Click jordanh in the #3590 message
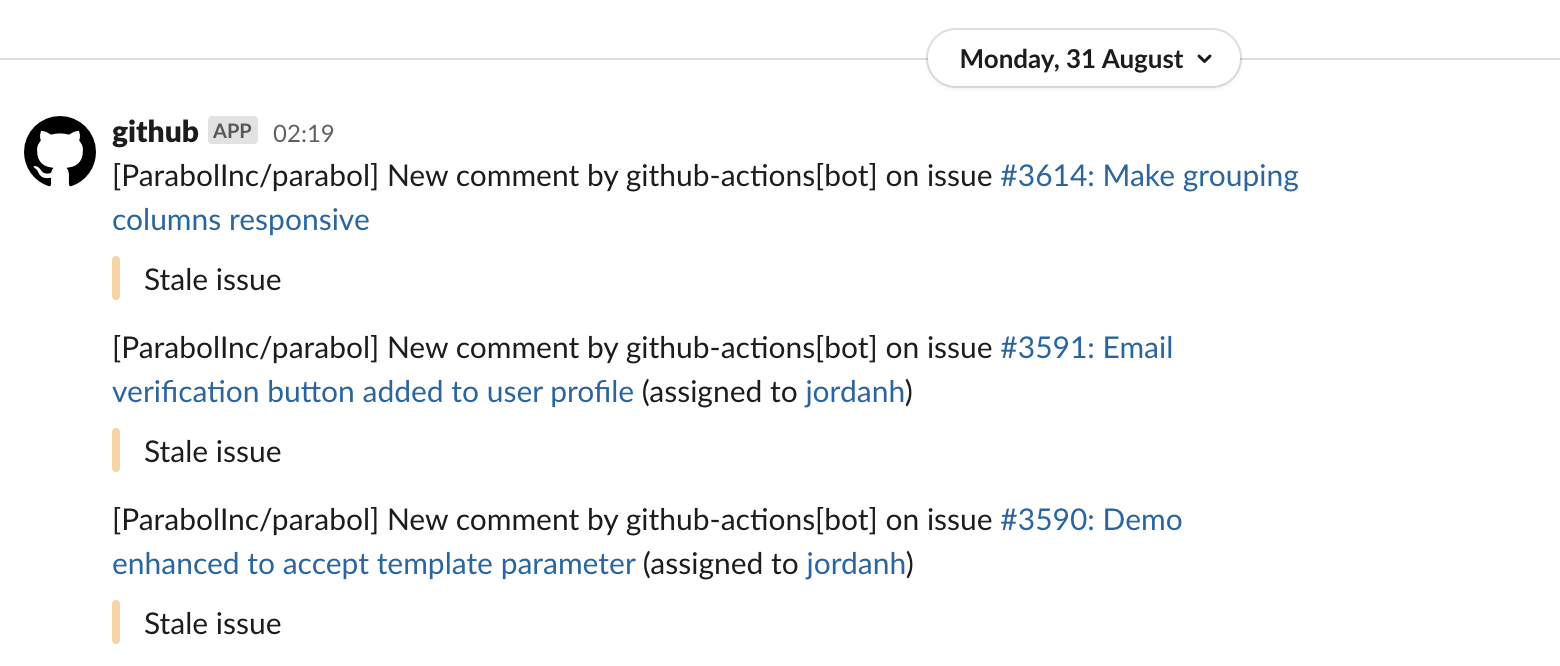Image resolution: width=1560 pixels, height=666 pixels. (855, 564)
